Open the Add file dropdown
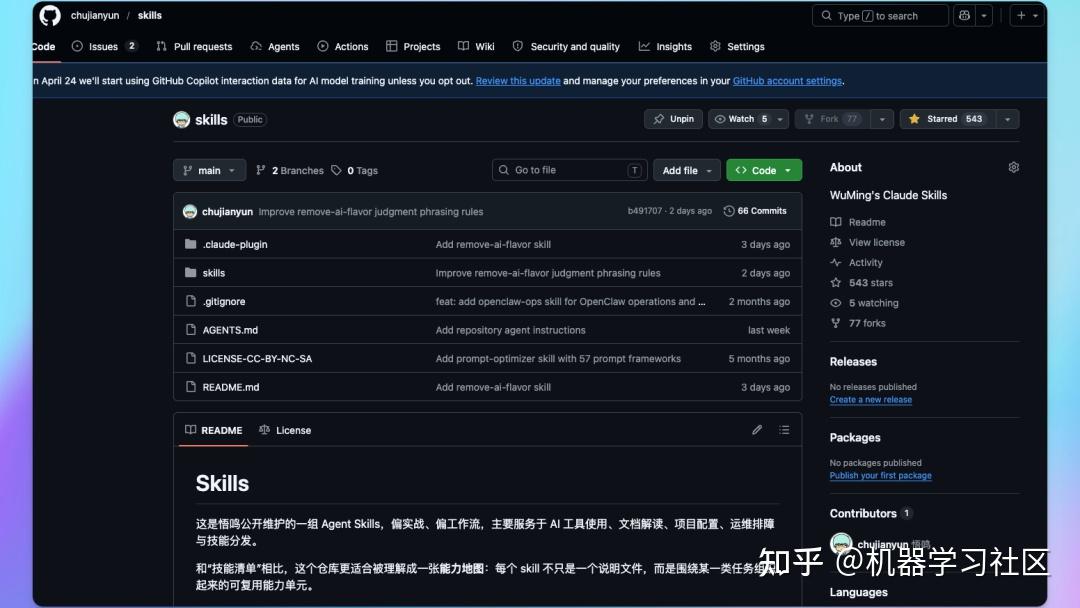The width and height of the screenshot is (1080, 608). 687,170
